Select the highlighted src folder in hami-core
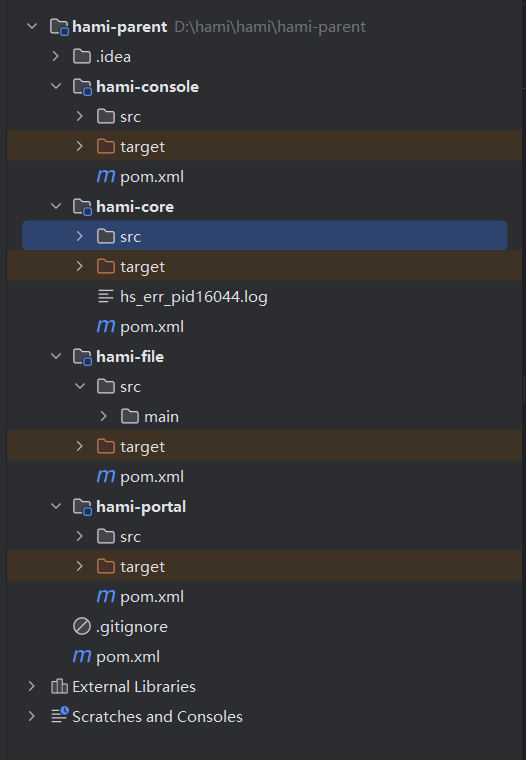Image resolution: width=526 pixels, height=760 pixels. tap(265, 236)
